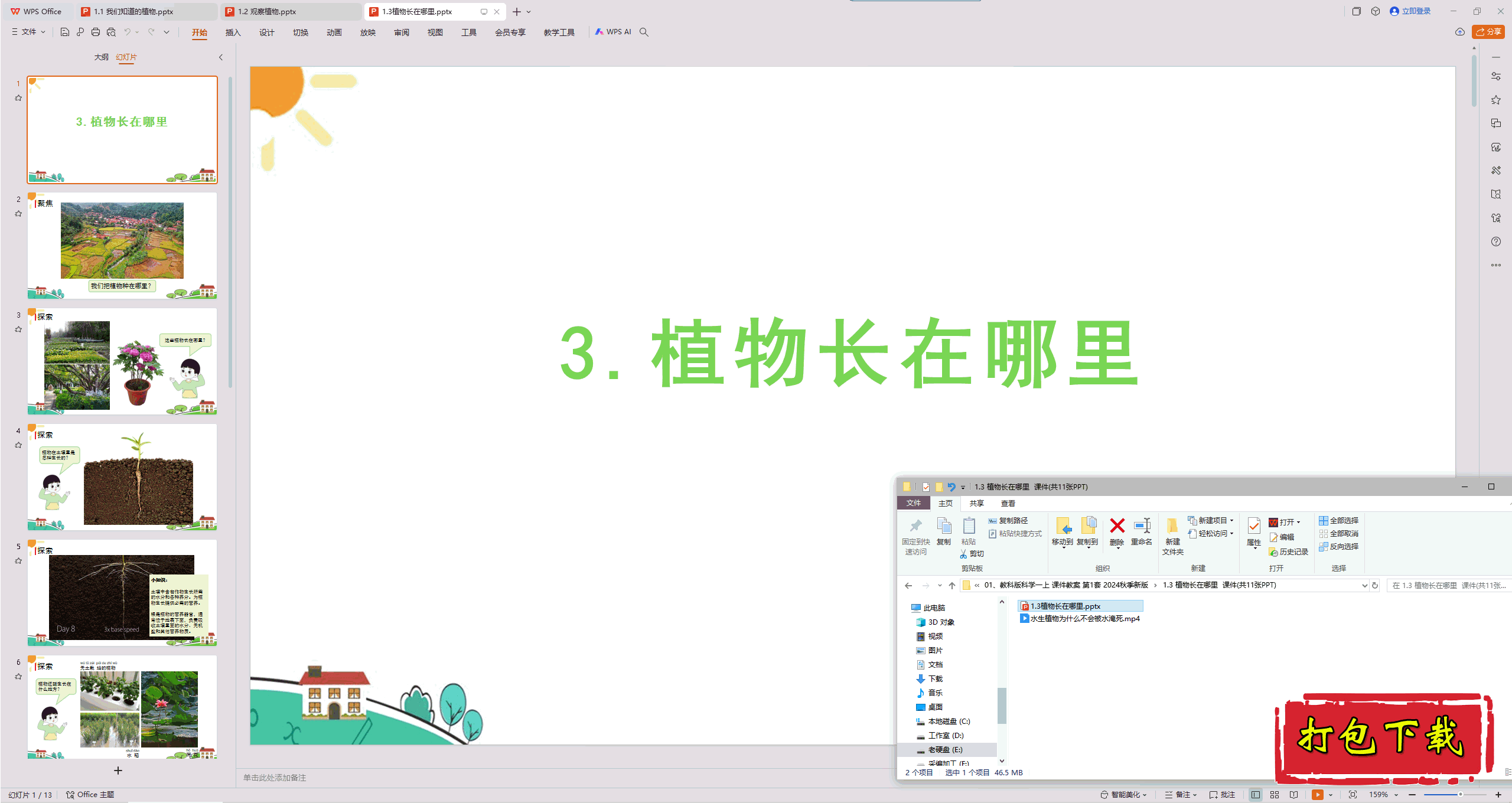The image size is (1512, 803).
Task: Open the View tab in Explorer
Action: 1008,503
